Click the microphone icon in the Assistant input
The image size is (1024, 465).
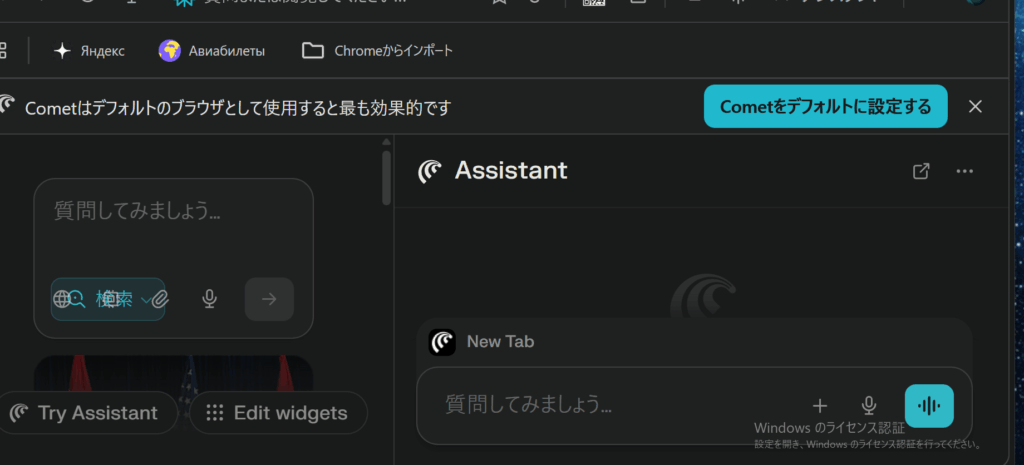(869, 405)
